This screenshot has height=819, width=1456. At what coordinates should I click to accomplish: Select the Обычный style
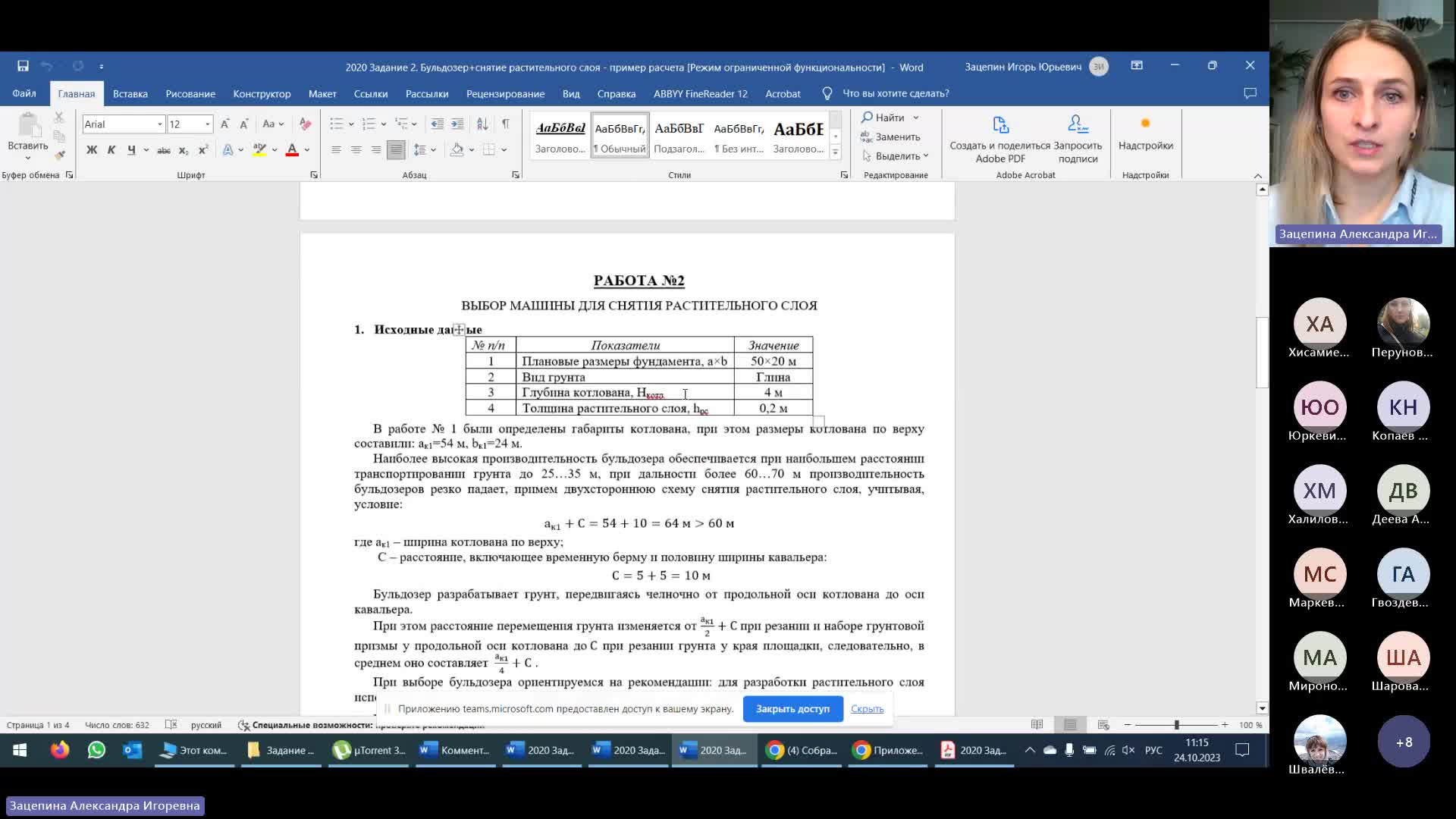(620, 136)
